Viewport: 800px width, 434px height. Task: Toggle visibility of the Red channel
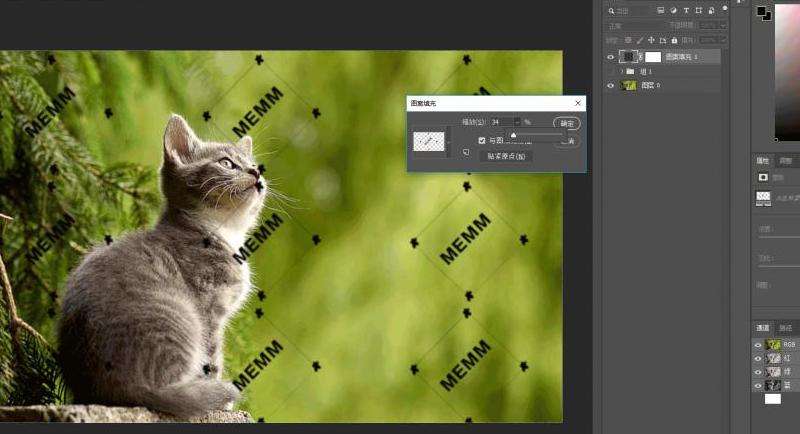758,359
